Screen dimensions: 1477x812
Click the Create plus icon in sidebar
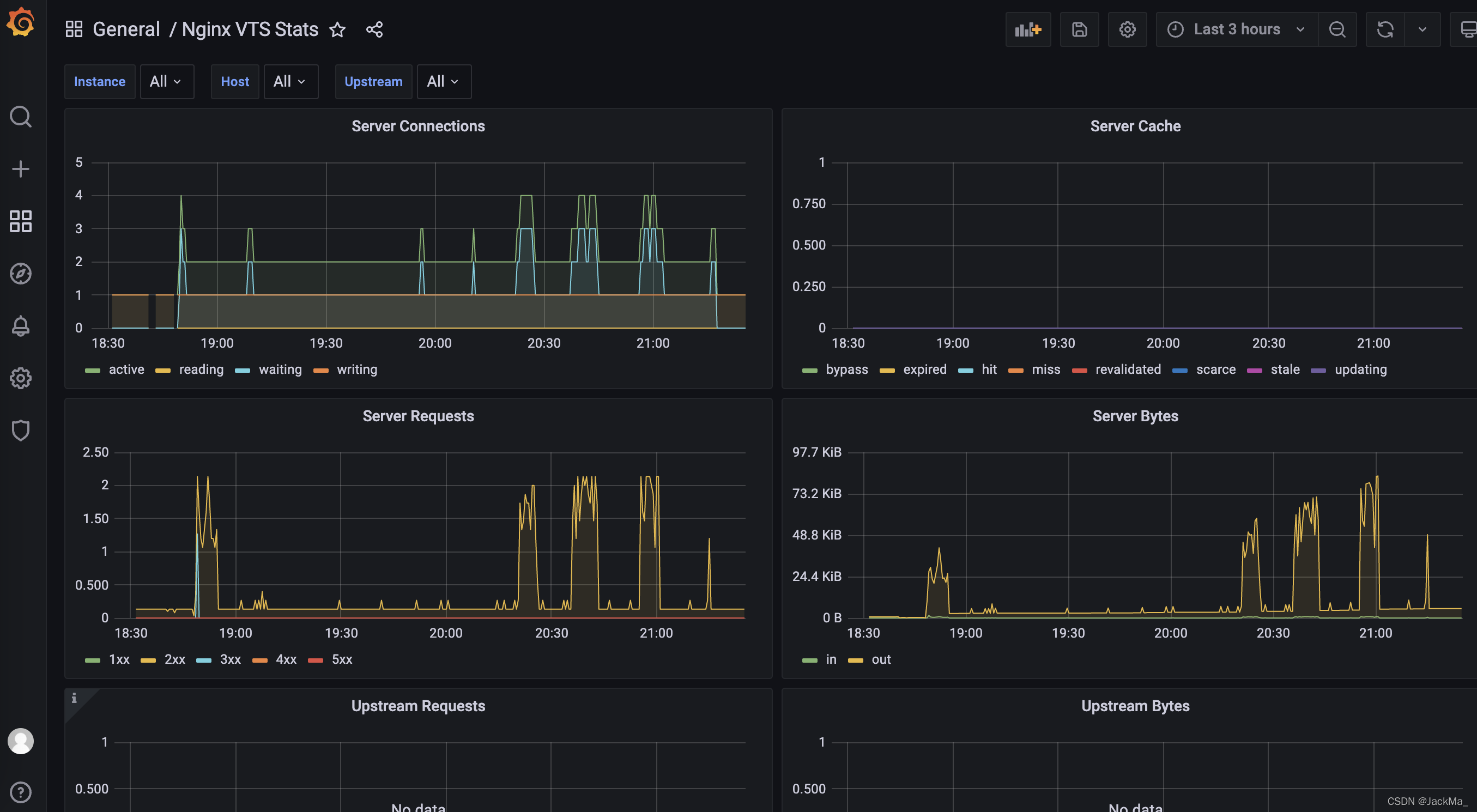(x=21, y=168)
